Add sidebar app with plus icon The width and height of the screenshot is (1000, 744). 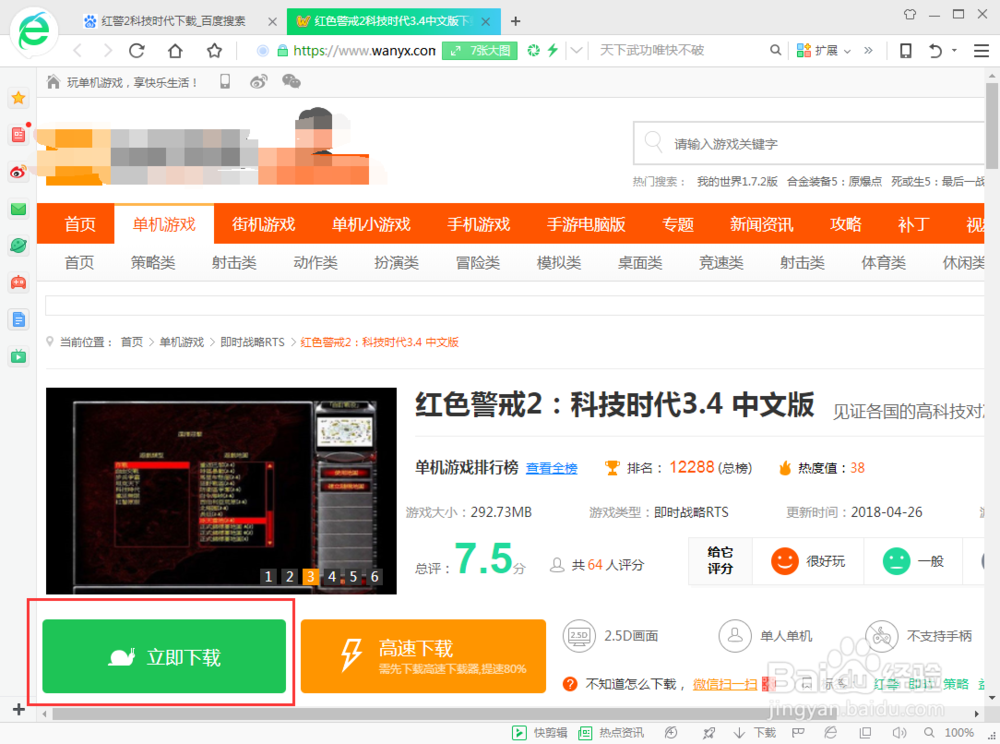pos(18,710)
